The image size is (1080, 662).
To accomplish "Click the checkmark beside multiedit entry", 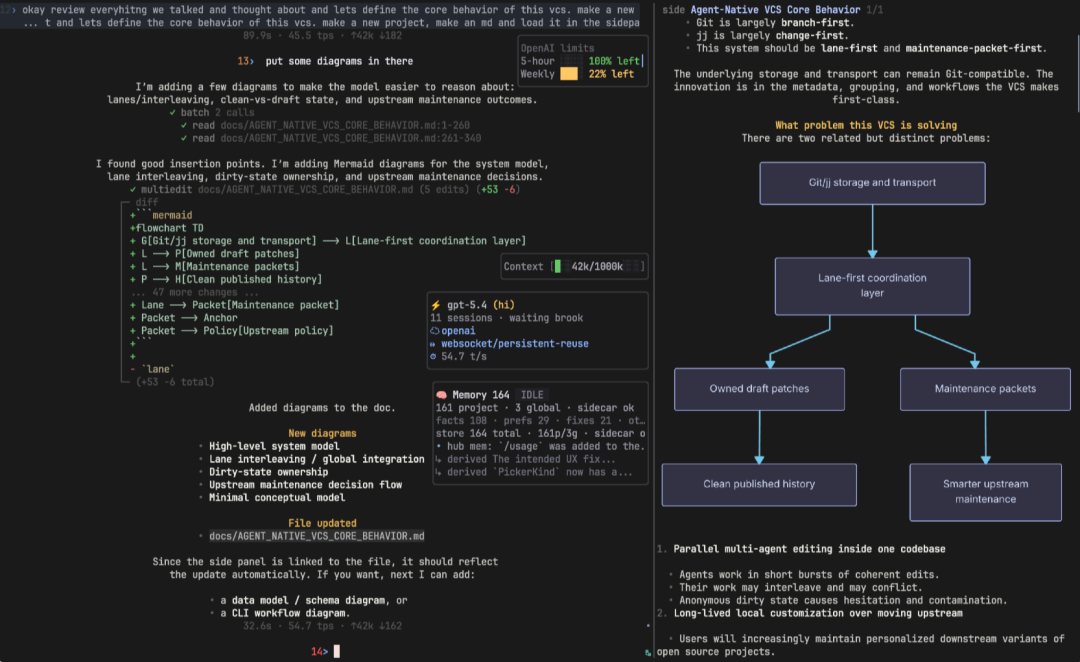I will (x=133, y=189).
